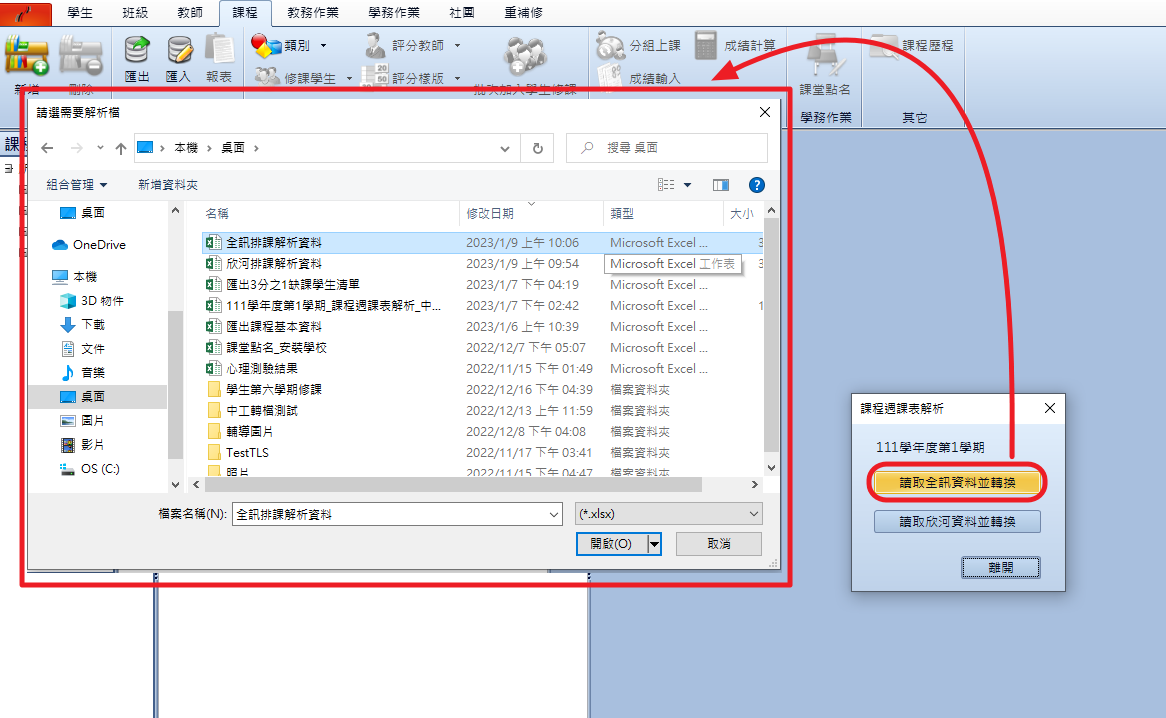Switch to the 學生 ribbon tab
This screenshot has width=1166, height=718.
point(81,12)
